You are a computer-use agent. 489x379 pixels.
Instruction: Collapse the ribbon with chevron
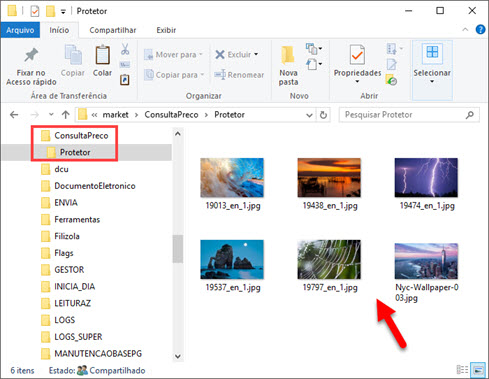(465, 30)
